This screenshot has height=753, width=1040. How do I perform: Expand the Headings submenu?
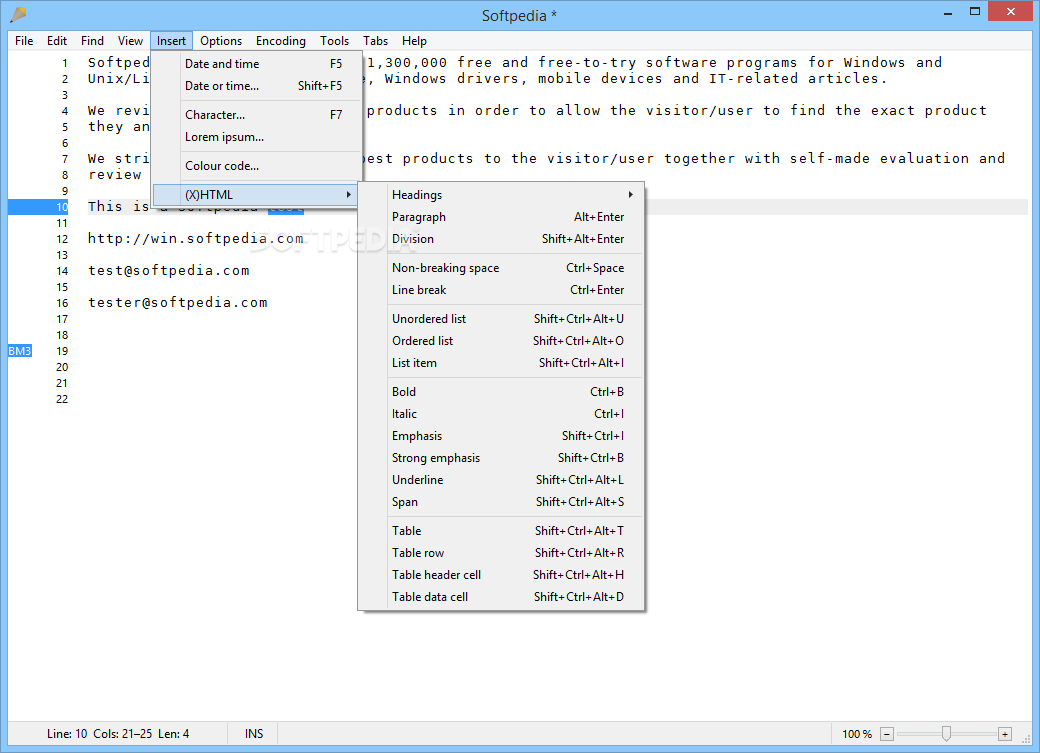click(501, 194)
